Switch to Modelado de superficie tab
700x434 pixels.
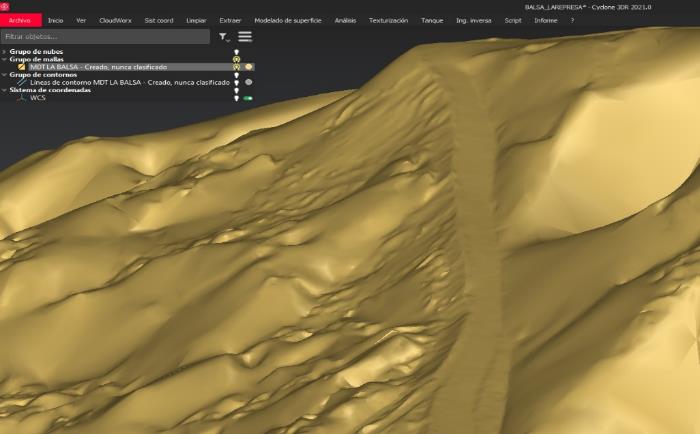tap(288, 20)
